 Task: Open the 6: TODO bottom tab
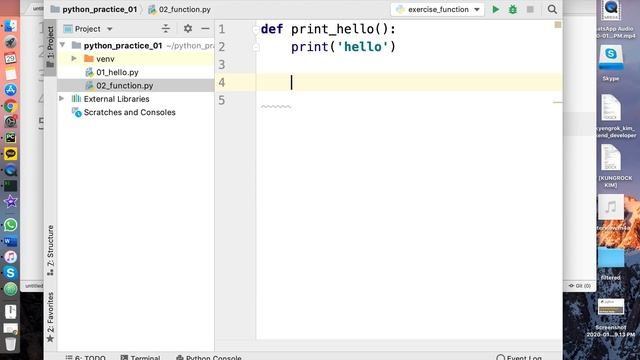point(85,357)
